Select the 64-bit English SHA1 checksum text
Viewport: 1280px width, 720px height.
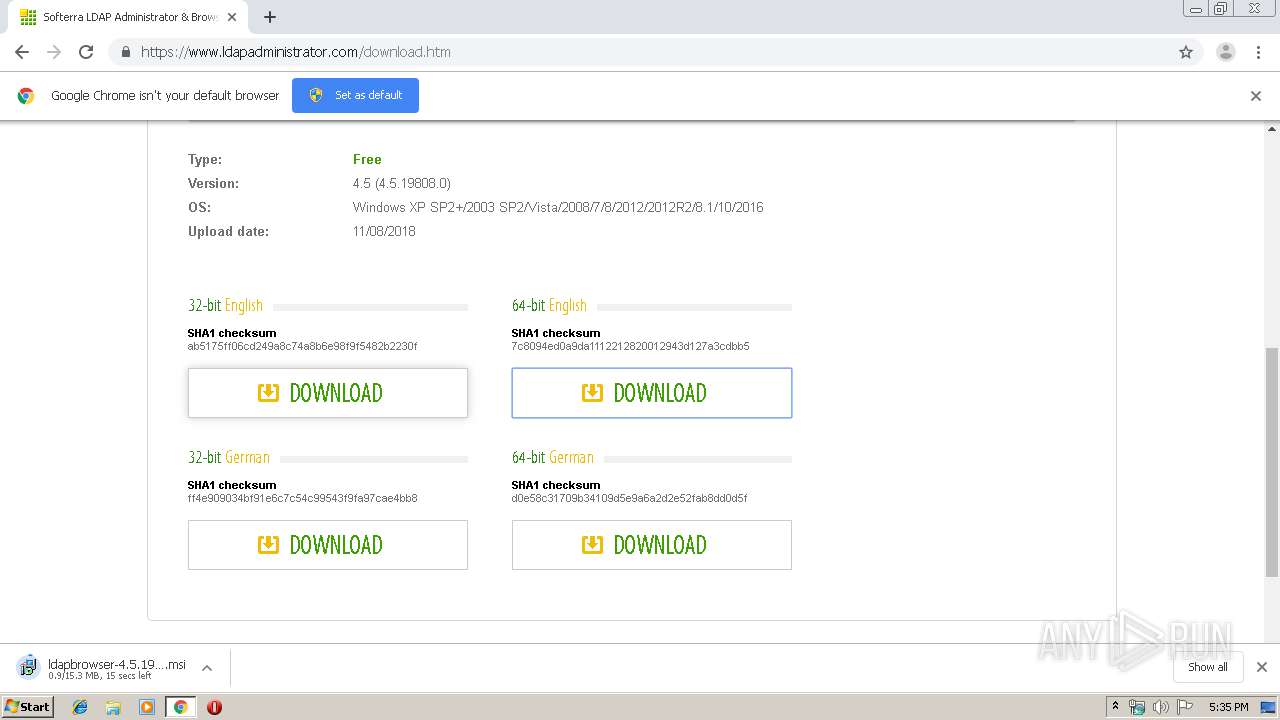click(630, 346)
